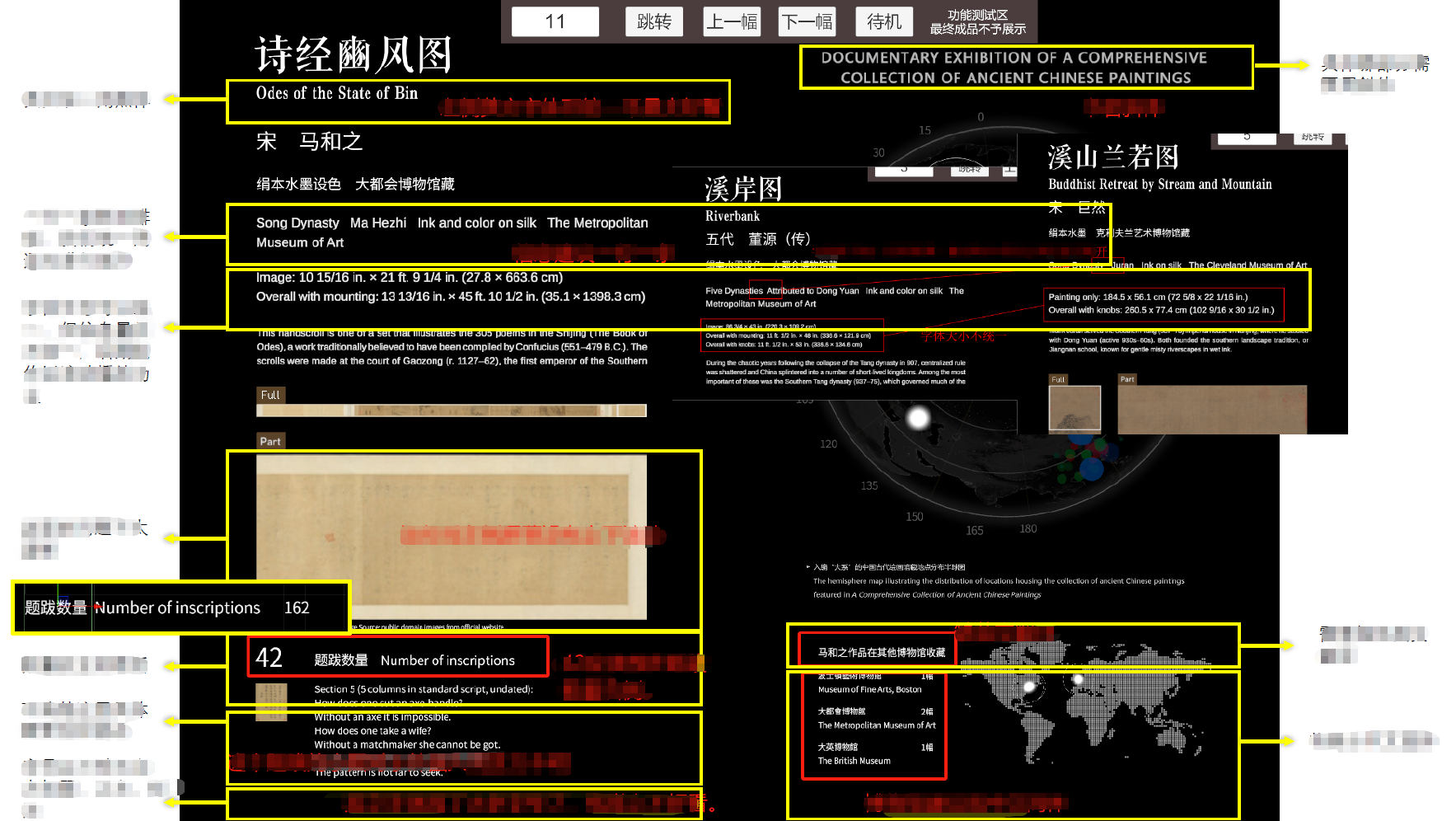Click "Without a matchmaker she cannot be got."

(407, 745)
